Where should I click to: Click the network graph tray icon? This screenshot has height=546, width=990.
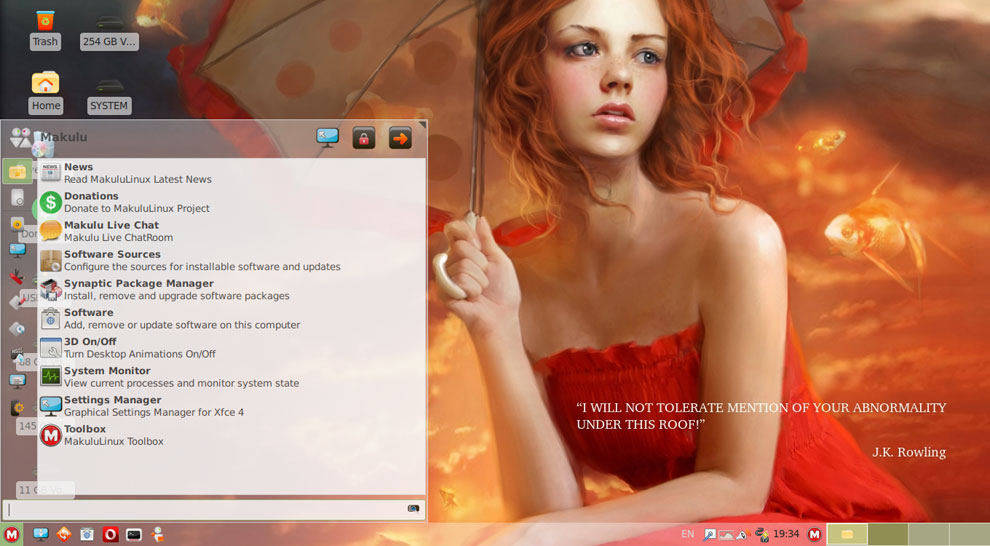[x=726, y=535]
